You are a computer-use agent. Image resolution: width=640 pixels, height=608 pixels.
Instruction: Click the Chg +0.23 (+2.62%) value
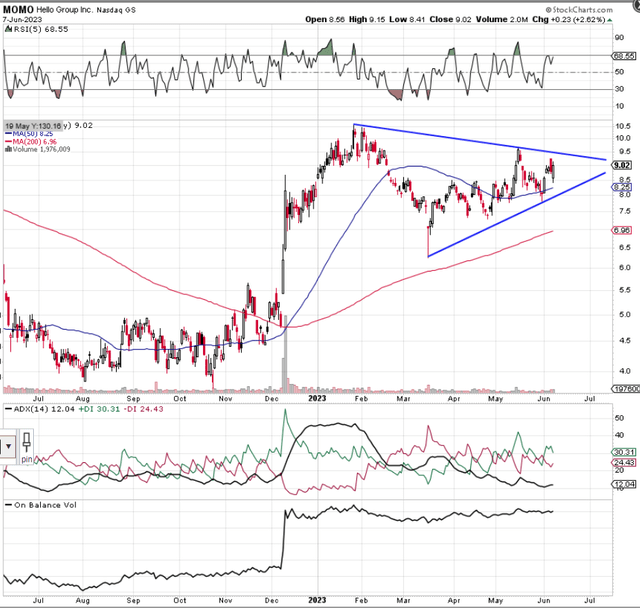point(572,19)
